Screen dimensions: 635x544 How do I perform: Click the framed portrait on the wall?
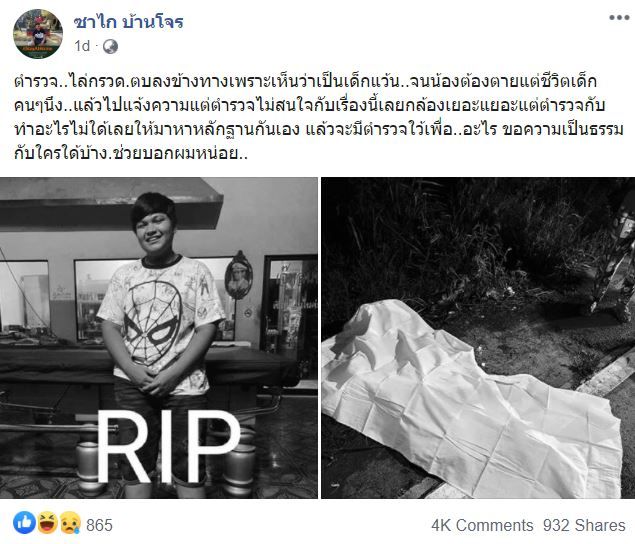pos(238,275)
